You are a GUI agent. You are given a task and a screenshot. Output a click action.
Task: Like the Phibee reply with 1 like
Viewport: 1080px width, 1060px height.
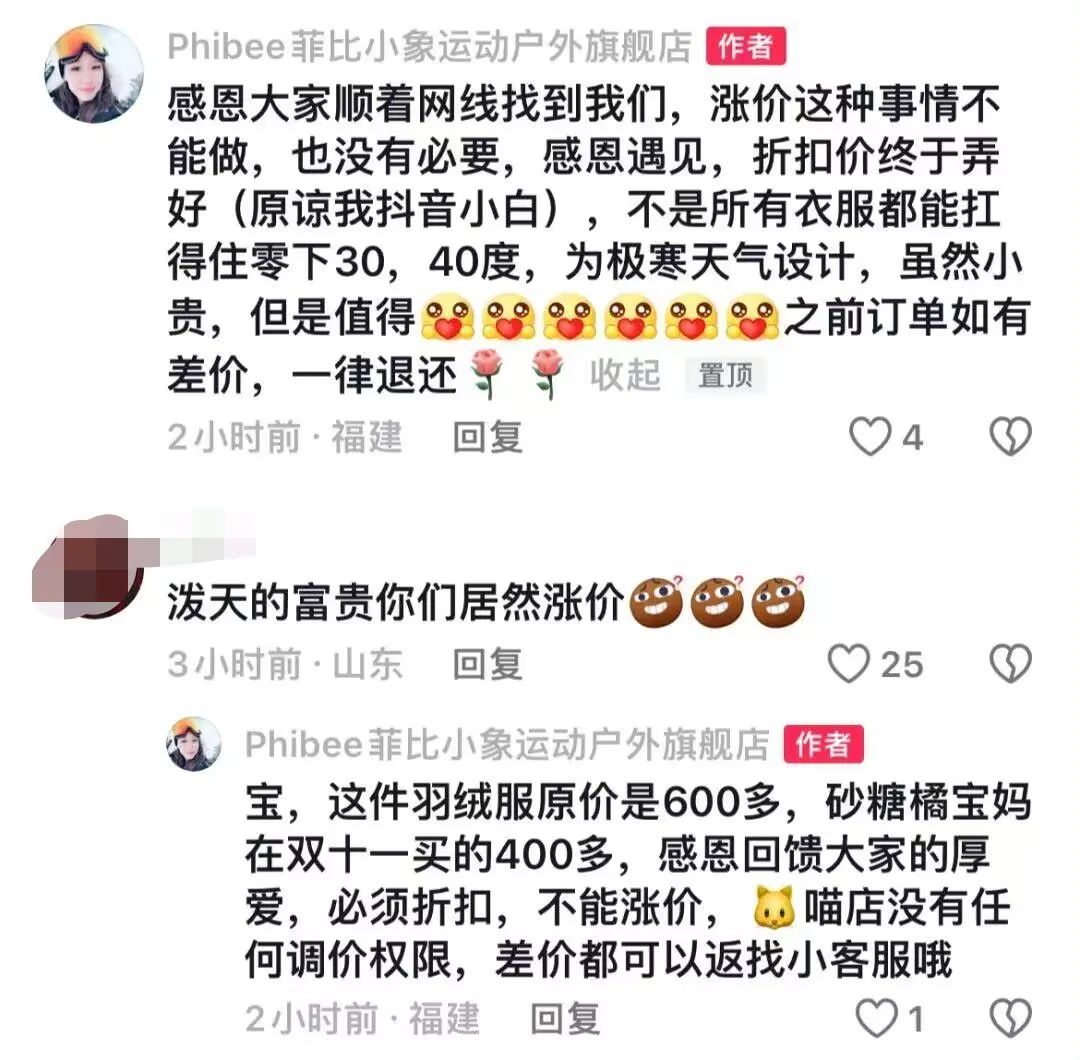877,1018
